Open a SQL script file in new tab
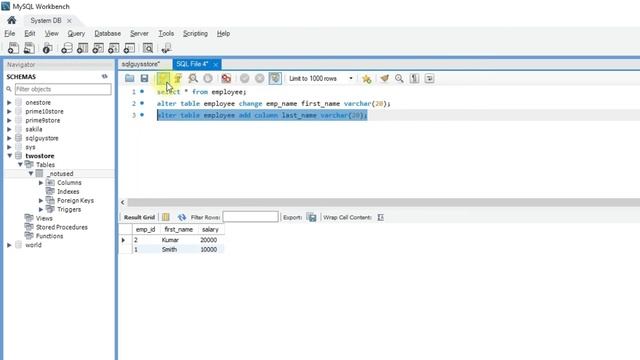Viewport: 640px width, 360px height. pos(29,48)
